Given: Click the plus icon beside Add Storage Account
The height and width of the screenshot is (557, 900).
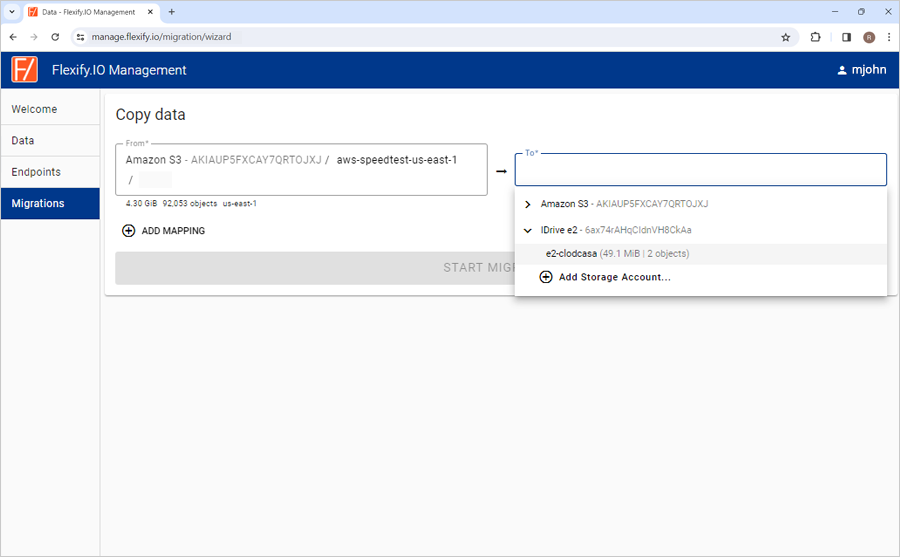Looking at the screenshot, I should pos(546,277).
